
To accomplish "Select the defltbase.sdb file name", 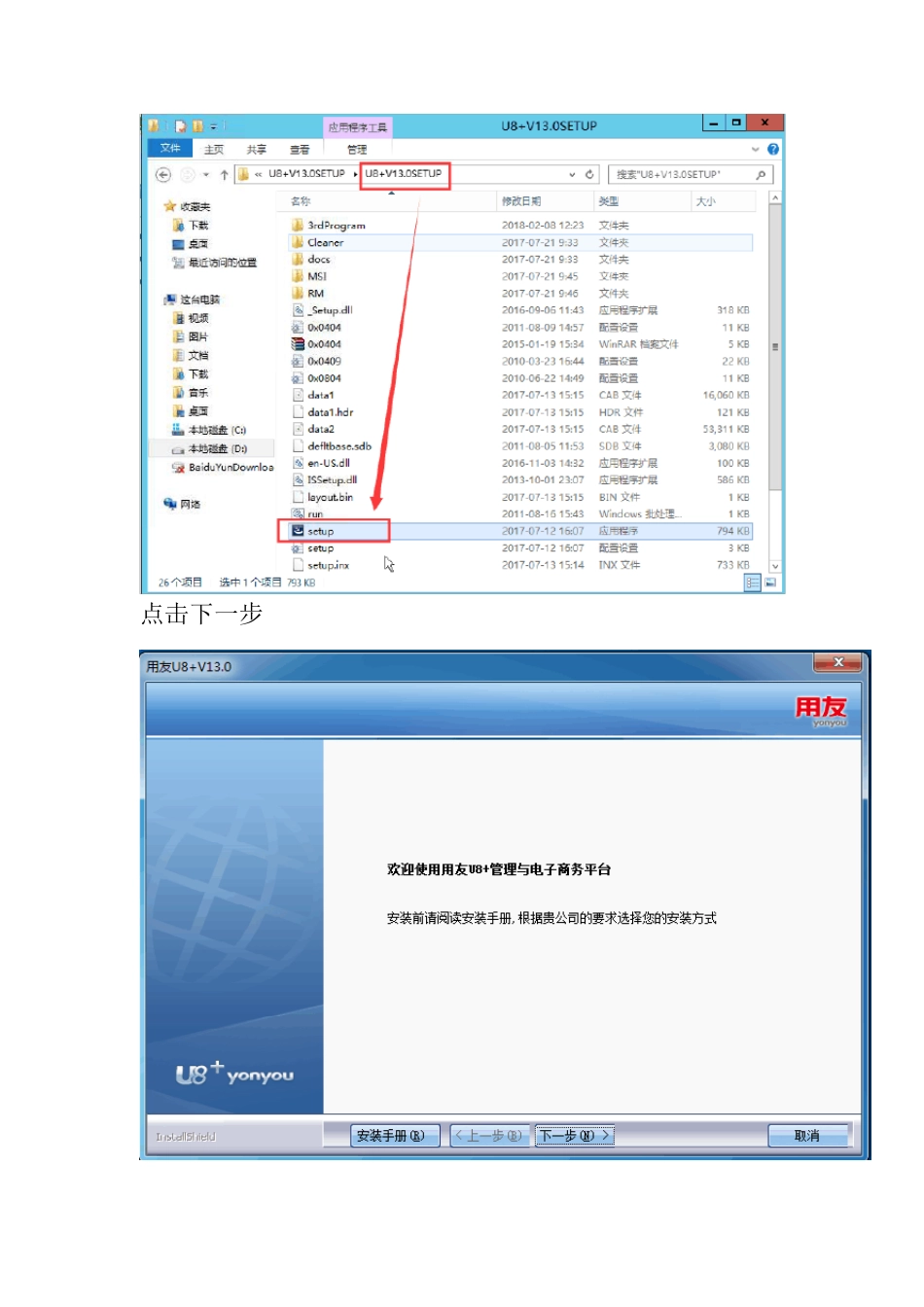I will [339, 446].
